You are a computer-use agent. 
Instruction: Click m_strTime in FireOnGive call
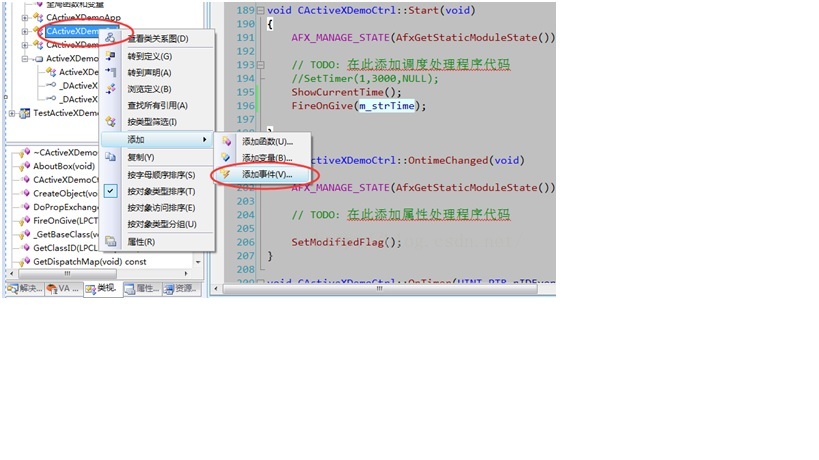click(x=387, y=105)
